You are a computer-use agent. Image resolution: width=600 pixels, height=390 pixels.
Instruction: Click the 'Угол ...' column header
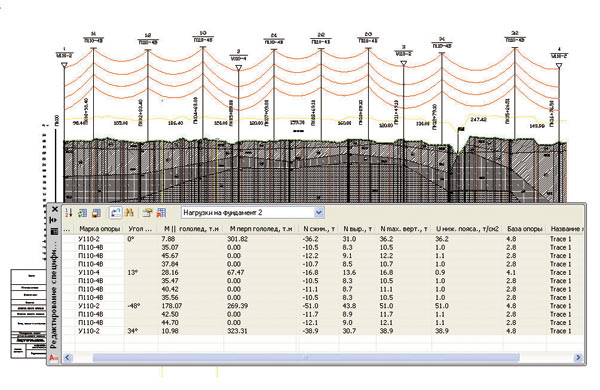tap(140, 229)
